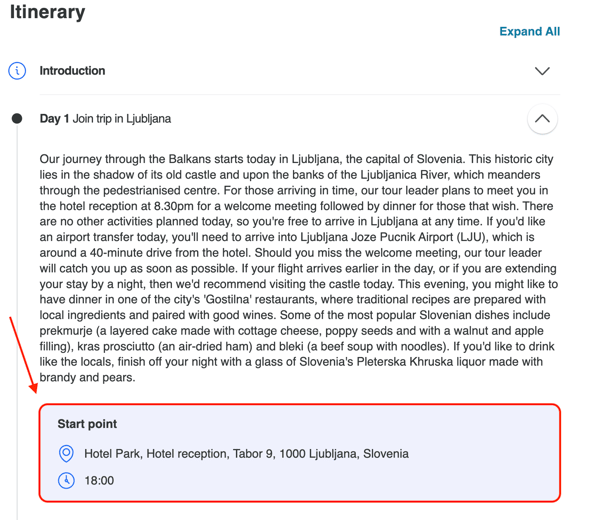Click the Day 1 description paragraph
Image resolution: width=600 pixels, height=520 pixels.
click(298, 268)
